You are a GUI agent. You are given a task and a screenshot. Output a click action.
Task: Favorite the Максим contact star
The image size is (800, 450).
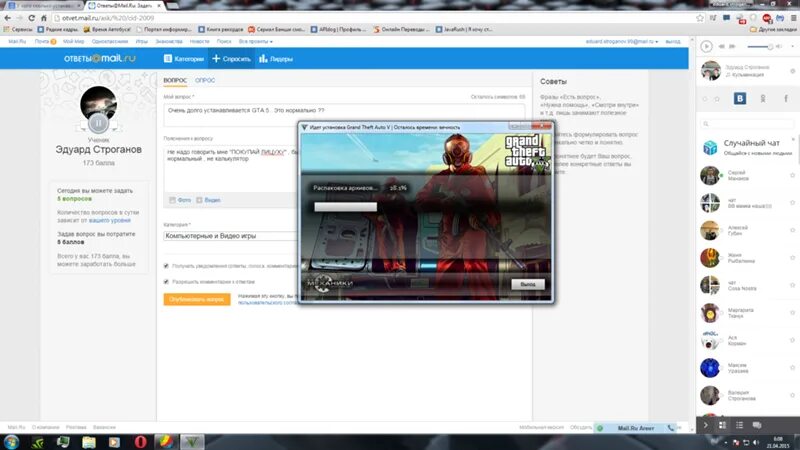pyautogui.click(x=792, y=368)
